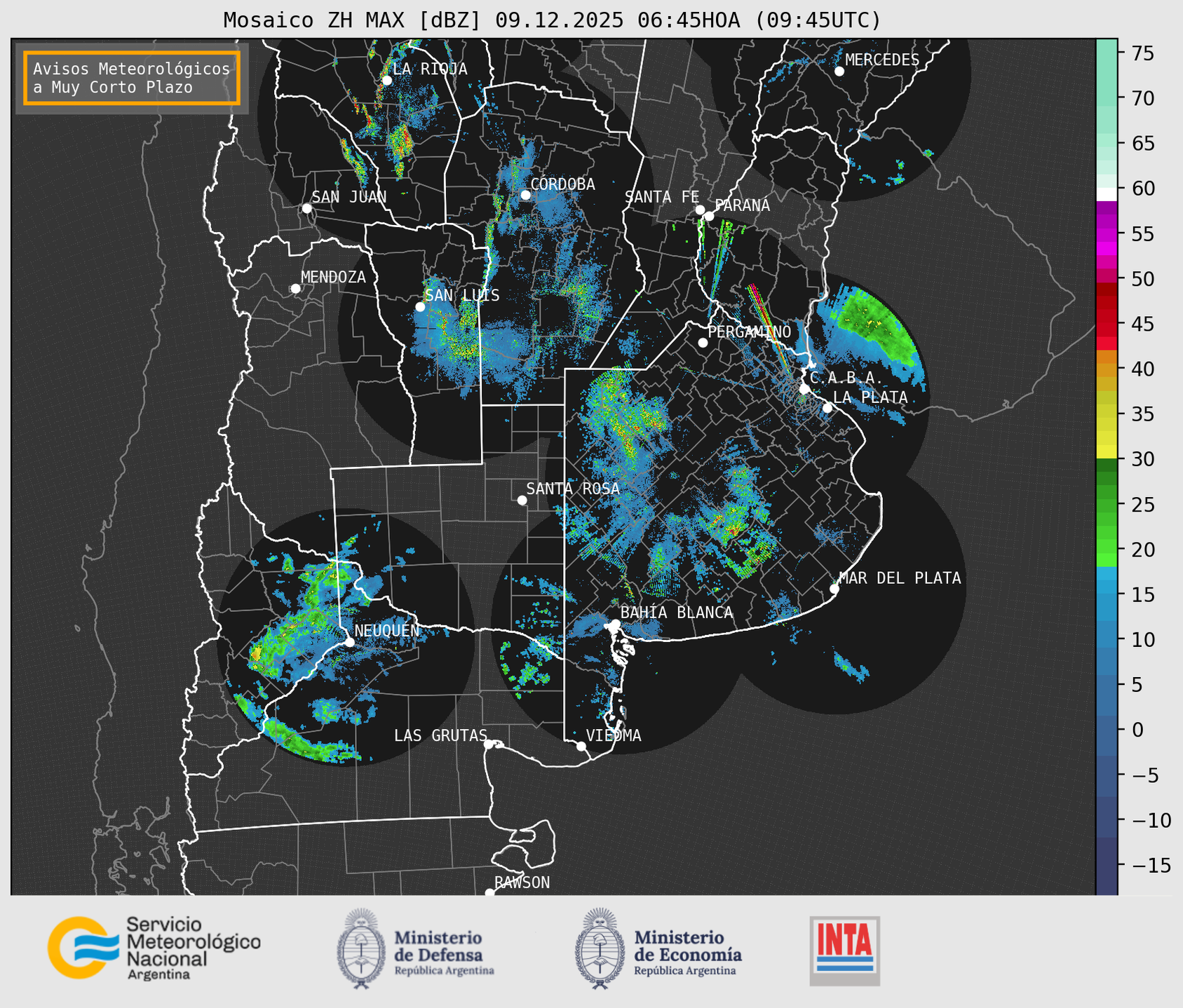1183x1008 pixels.
Task: Click the 45 tick label on the colorbar
Action: [x=1142, y=325]
